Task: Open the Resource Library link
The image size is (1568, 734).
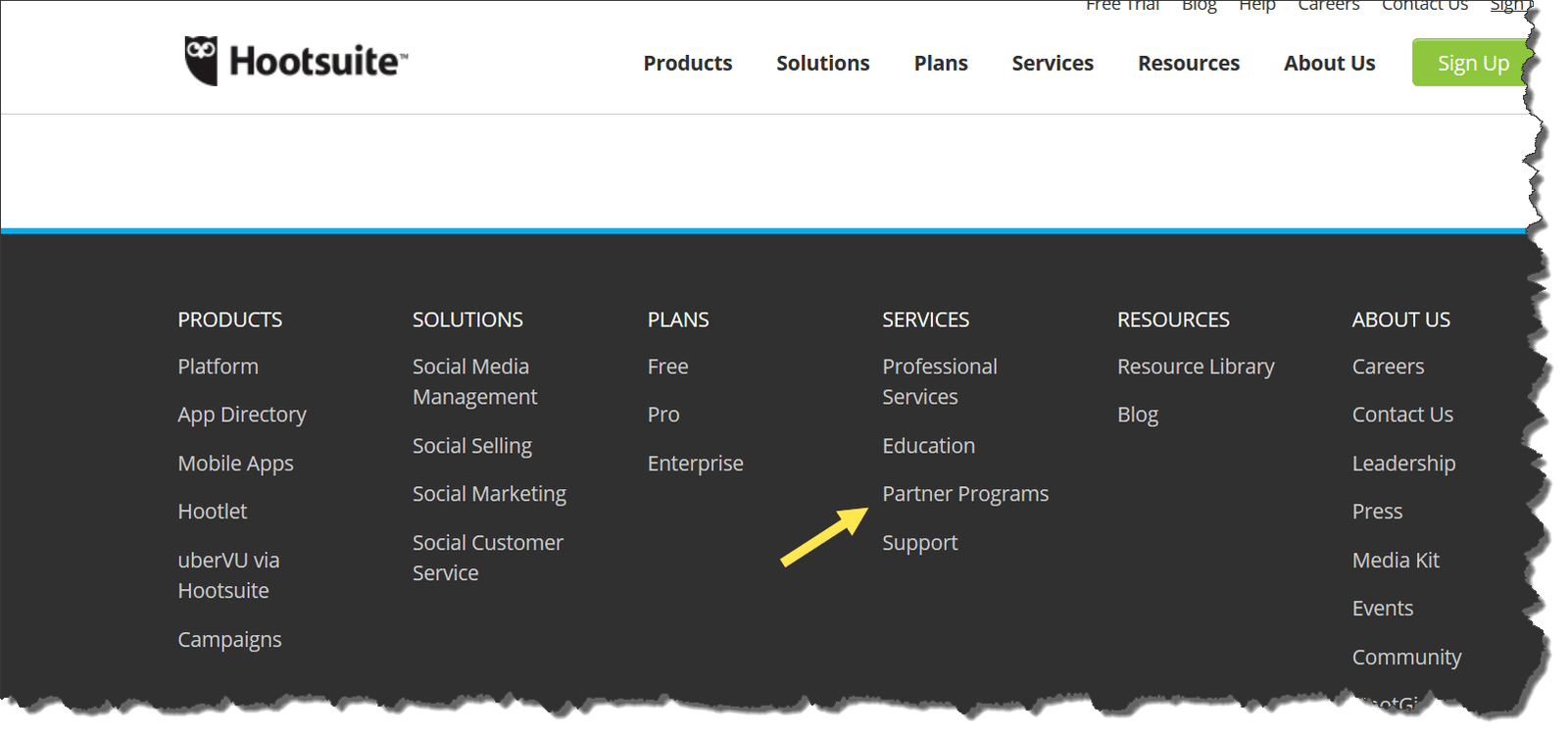Action: point(1195,367)
